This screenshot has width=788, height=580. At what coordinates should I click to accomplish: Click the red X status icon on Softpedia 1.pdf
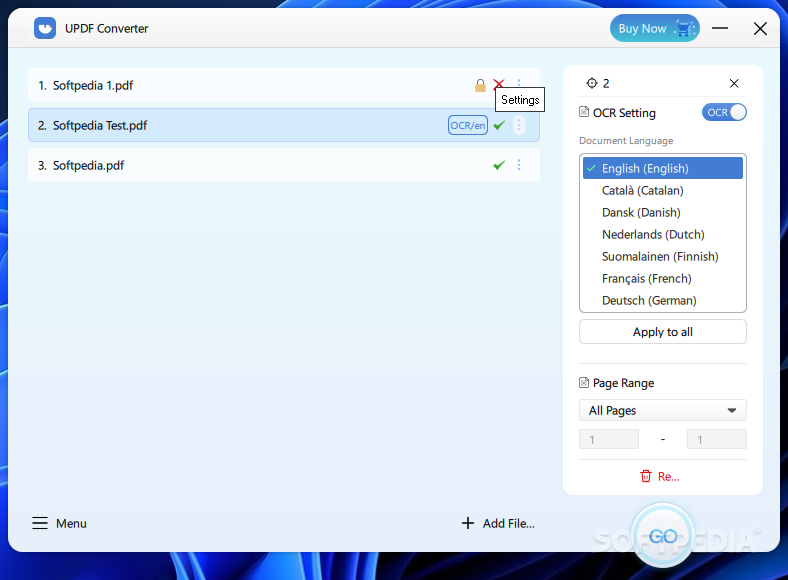click(499, 83)
